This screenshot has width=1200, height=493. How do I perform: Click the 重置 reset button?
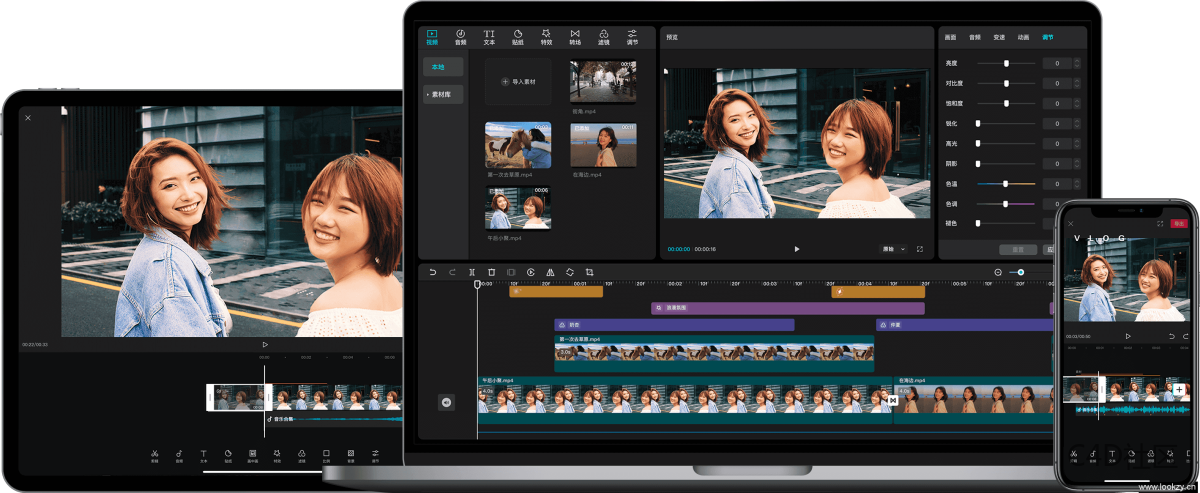[x=1018, y=249]
